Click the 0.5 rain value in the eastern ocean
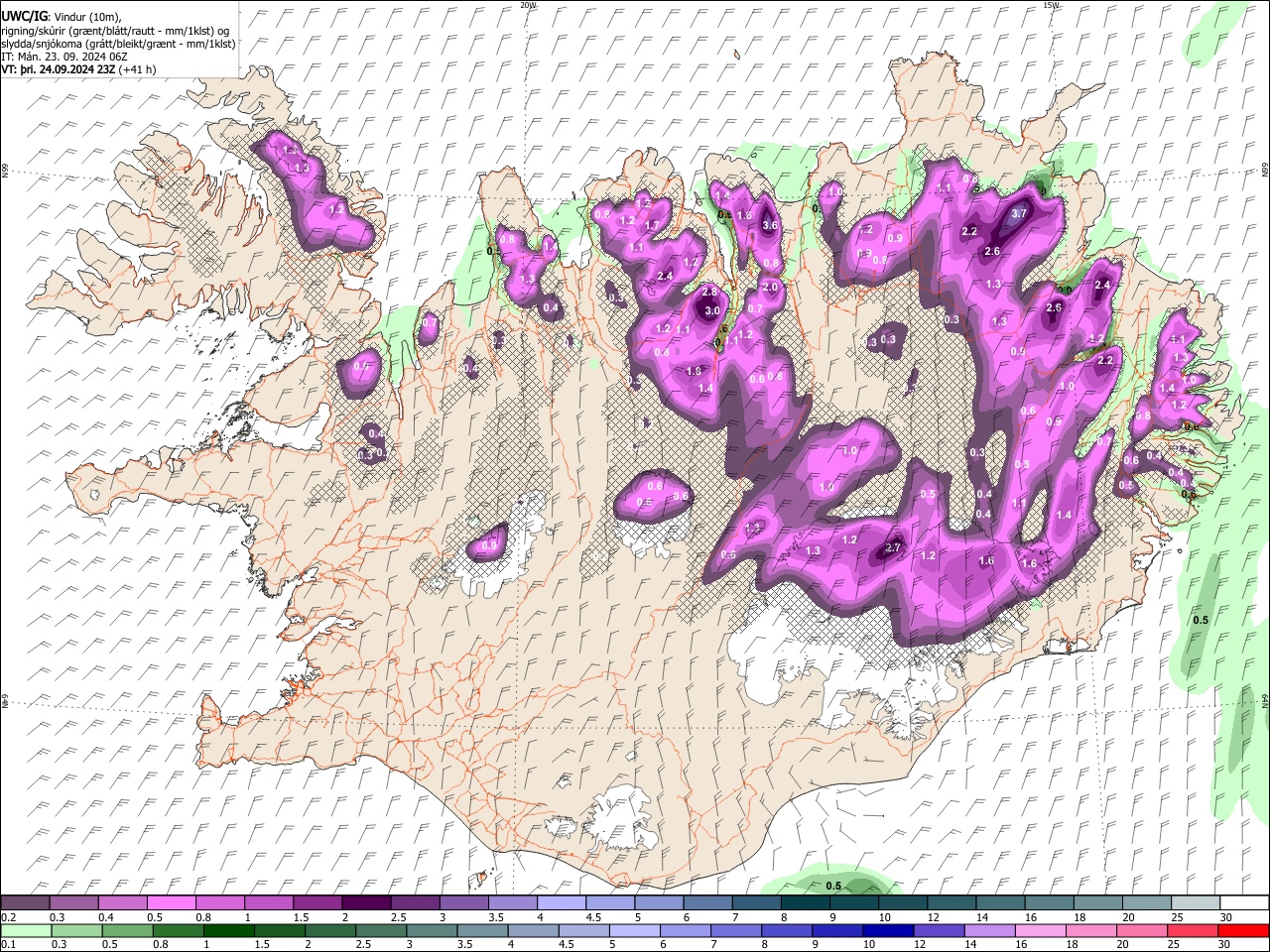The height and width of the screenshot is (952, 1270). coord(1201,620)
